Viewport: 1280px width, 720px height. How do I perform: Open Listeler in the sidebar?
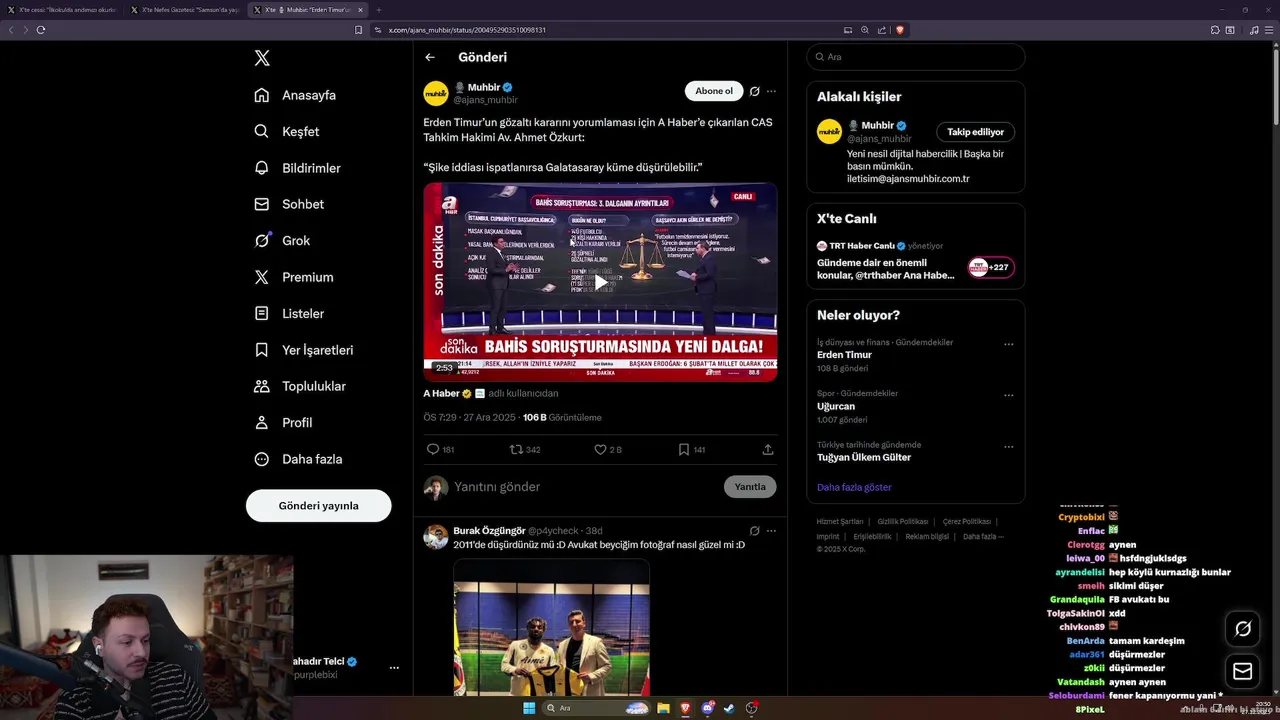(289, 313)
